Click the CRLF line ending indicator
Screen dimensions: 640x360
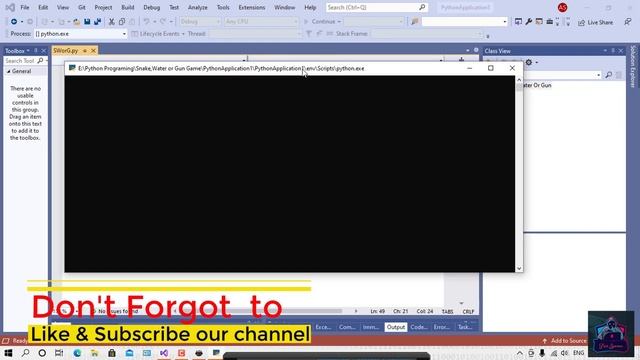pos(468,311)
